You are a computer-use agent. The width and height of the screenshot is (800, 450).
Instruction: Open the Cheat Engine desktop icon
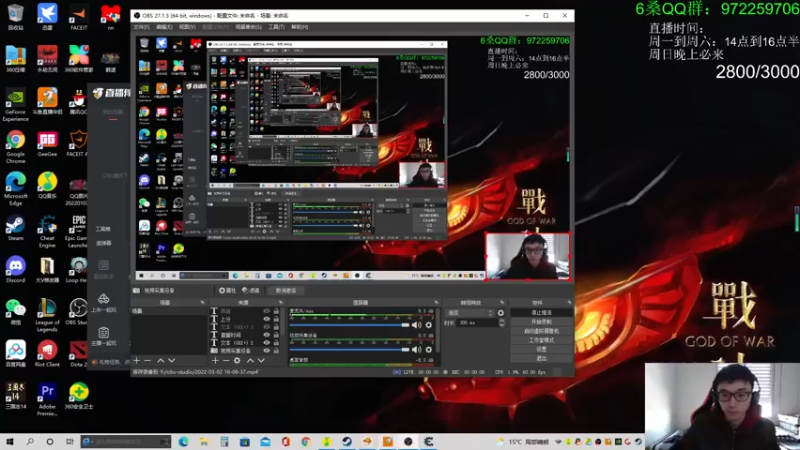[x=47, y=231]
